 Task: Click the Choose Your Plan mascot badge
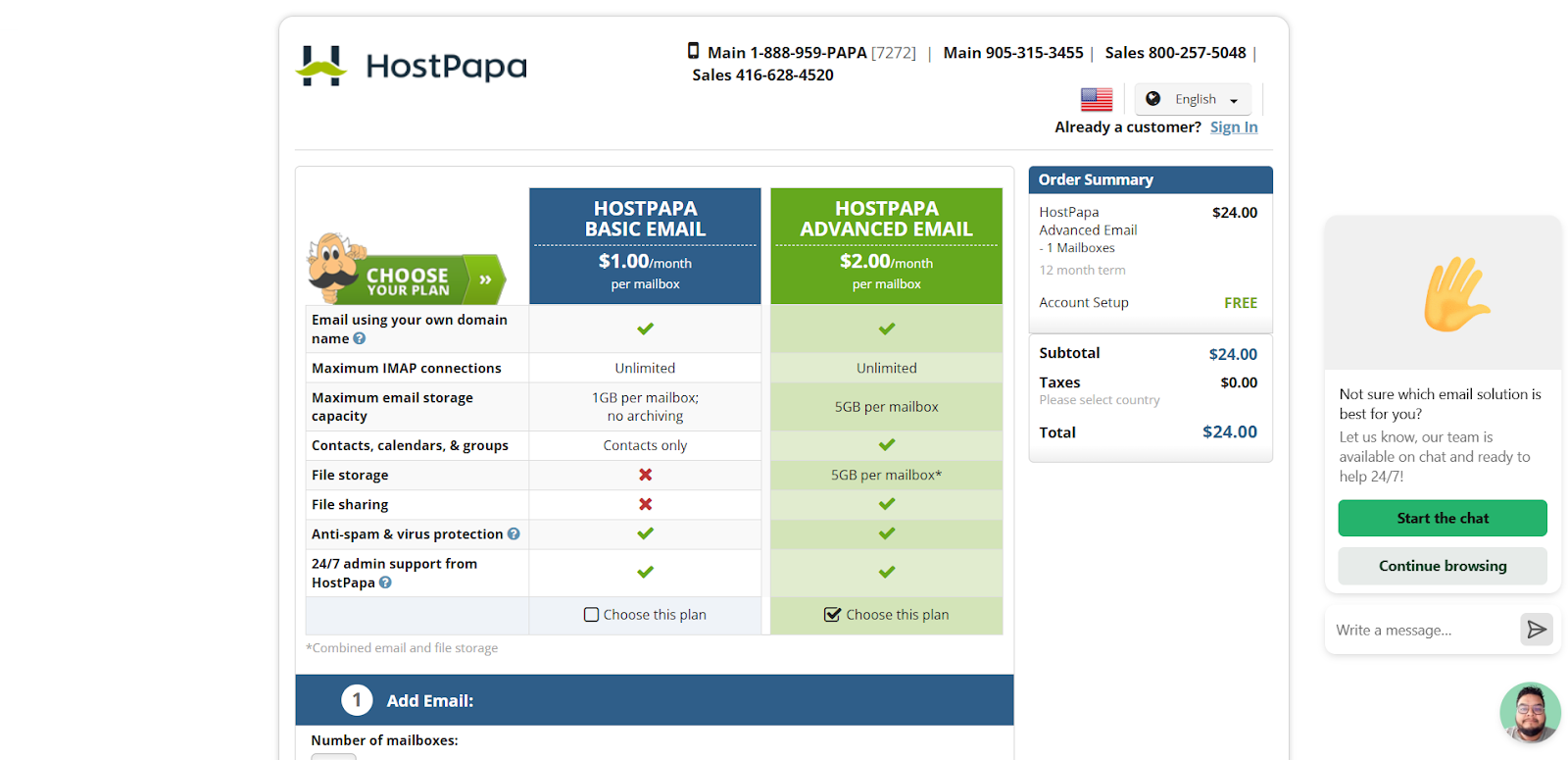[x=407, y=270]
